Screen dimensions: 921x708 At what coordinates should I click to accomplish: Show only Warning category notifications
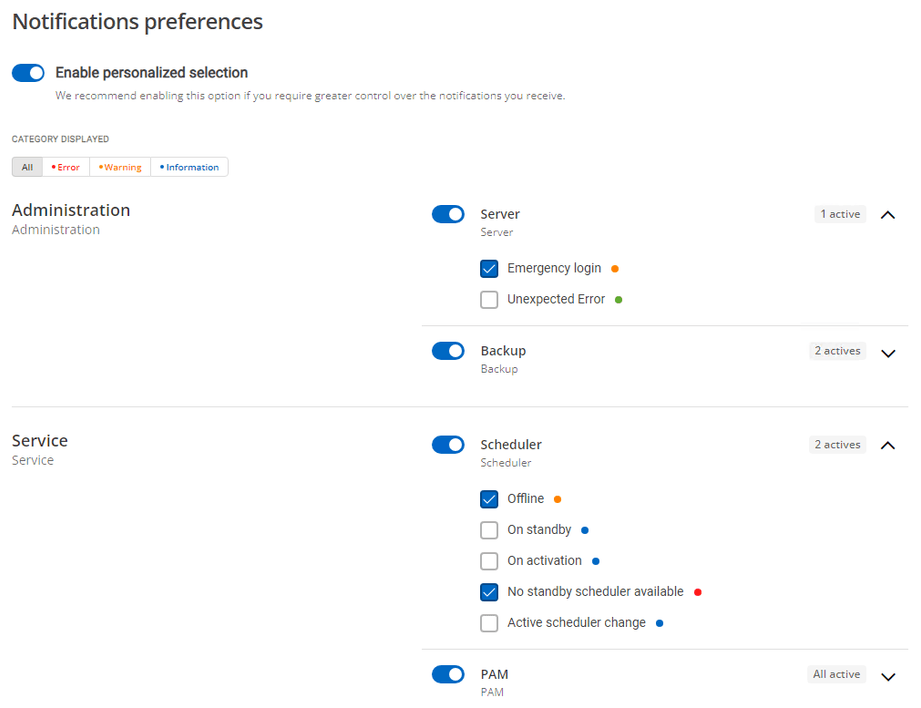pos(120,167)
